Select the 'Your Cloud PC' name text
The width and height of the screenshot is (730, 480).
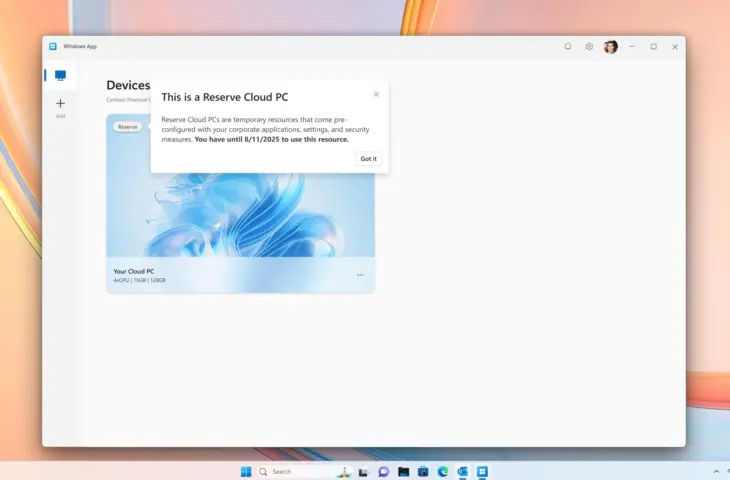tap(134, 271)
